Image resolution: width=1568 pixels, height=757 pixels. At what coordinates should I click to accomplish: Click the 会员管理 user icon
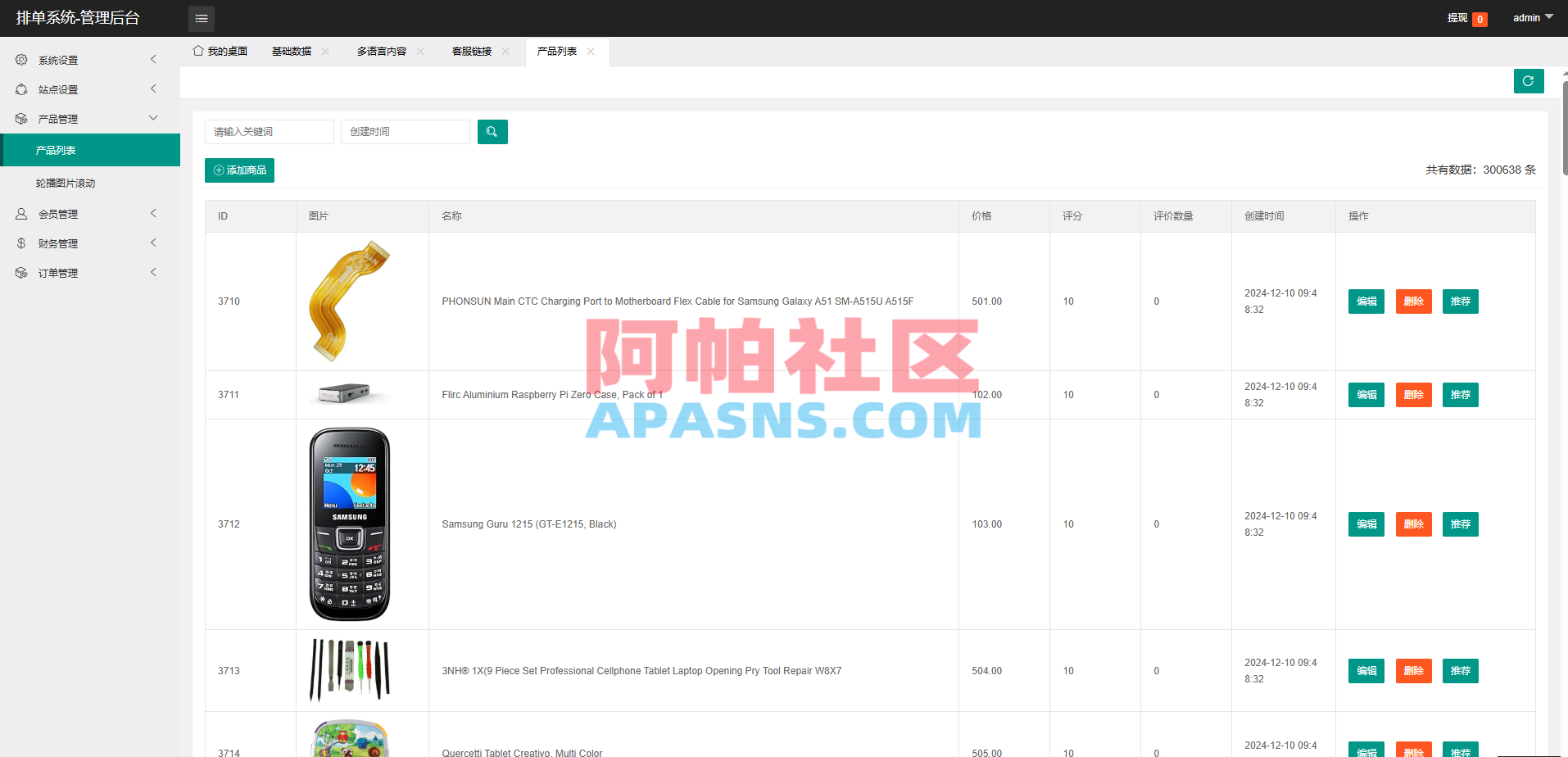[x=20, y=213]
